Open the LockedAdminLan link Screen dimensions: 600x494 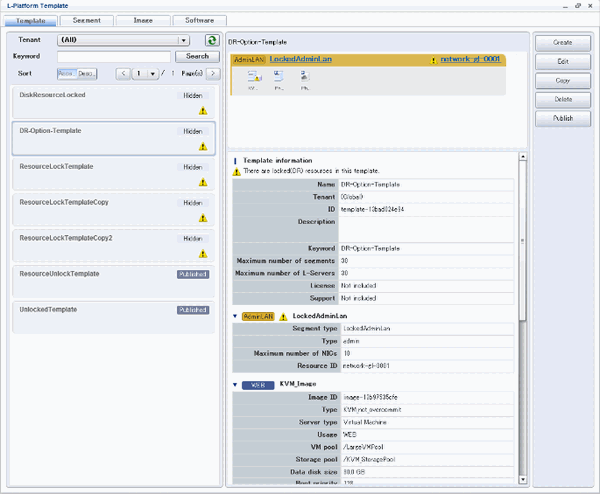[x=300, y=60]
